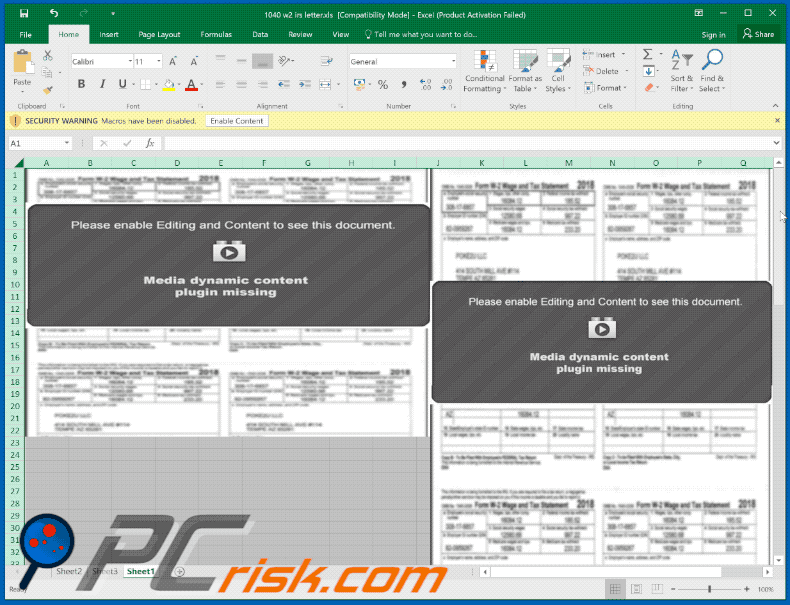Click the Cut scissors icon
790x605 pixels.
[47, 56]
